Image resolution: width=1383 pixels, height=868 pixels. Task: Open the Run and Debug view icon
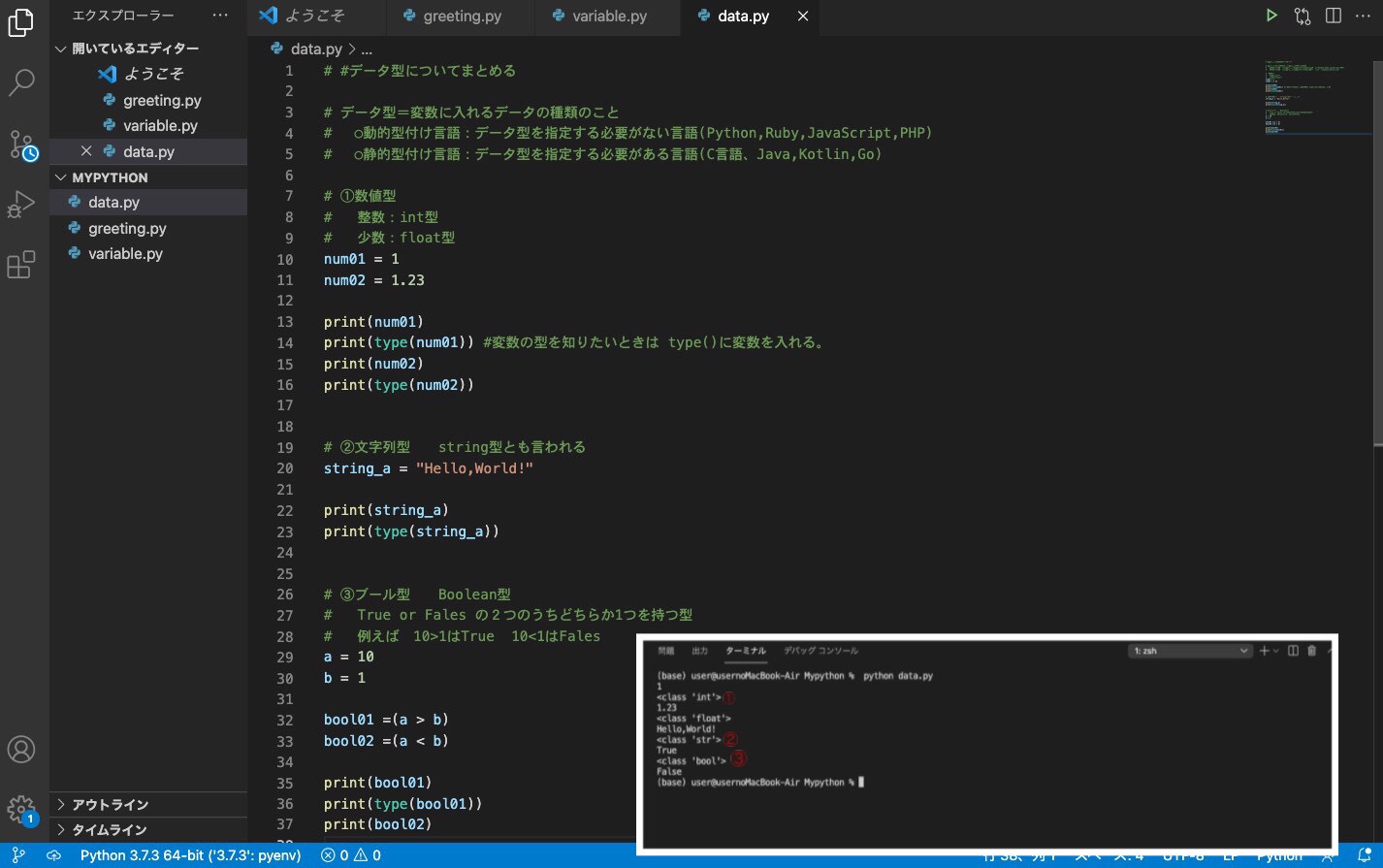coord(20,205)
